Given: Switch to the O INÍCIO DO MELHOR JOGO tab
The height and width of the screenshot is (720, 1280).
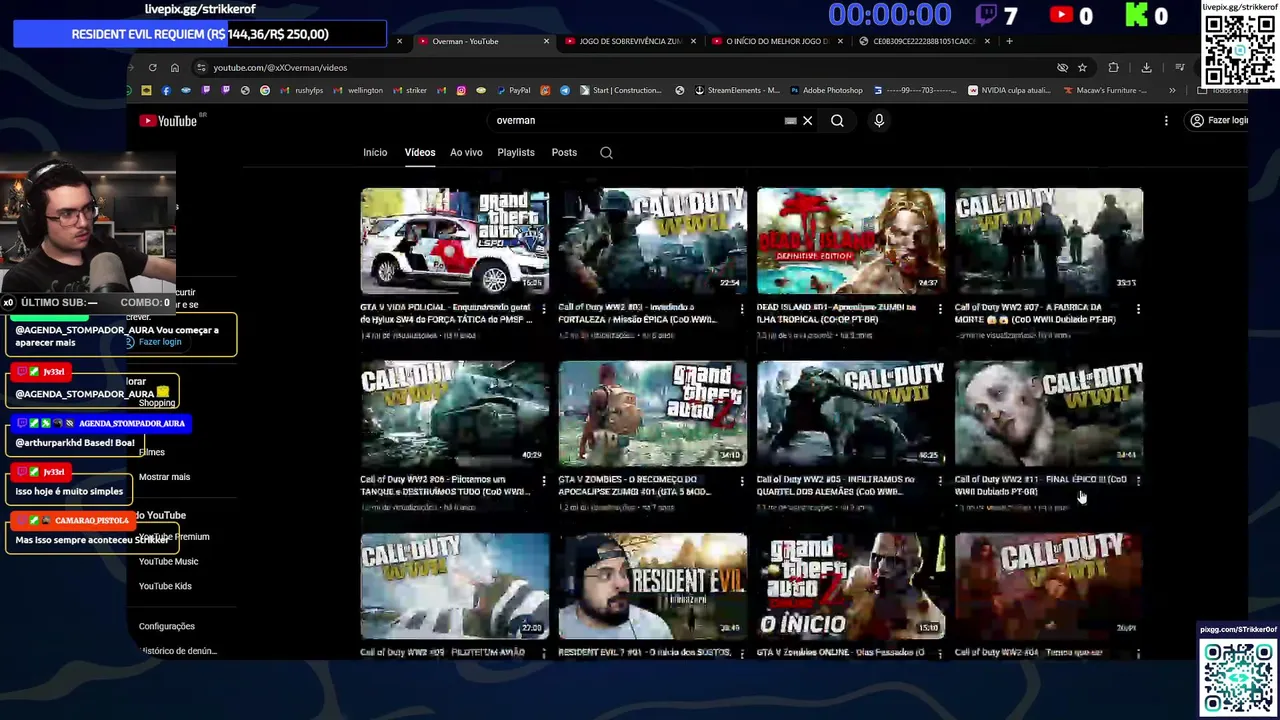Looking at the screenshot, I should point(777,41).
